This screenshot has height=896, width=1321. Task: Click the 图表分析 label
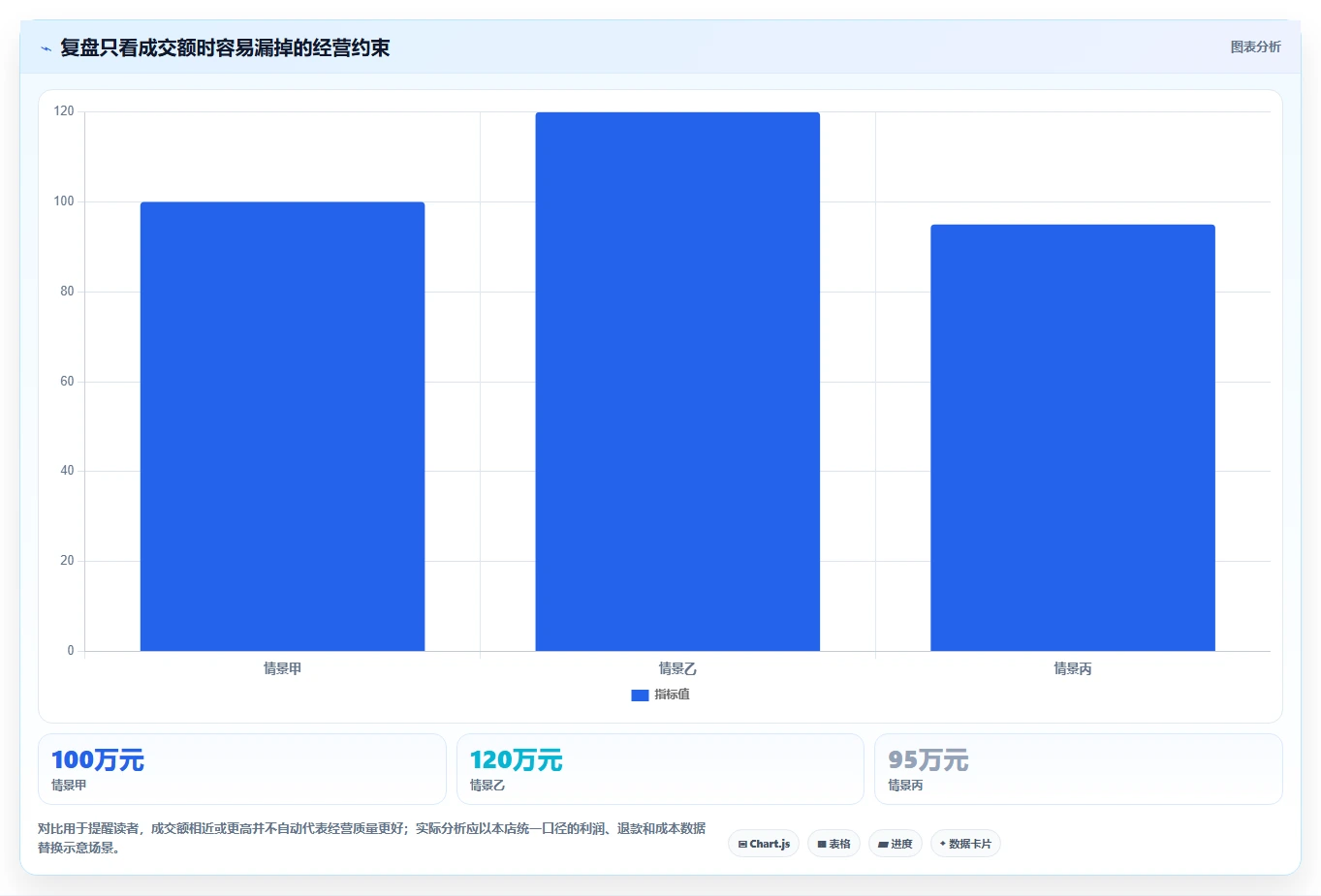[x=1255, y=46]
